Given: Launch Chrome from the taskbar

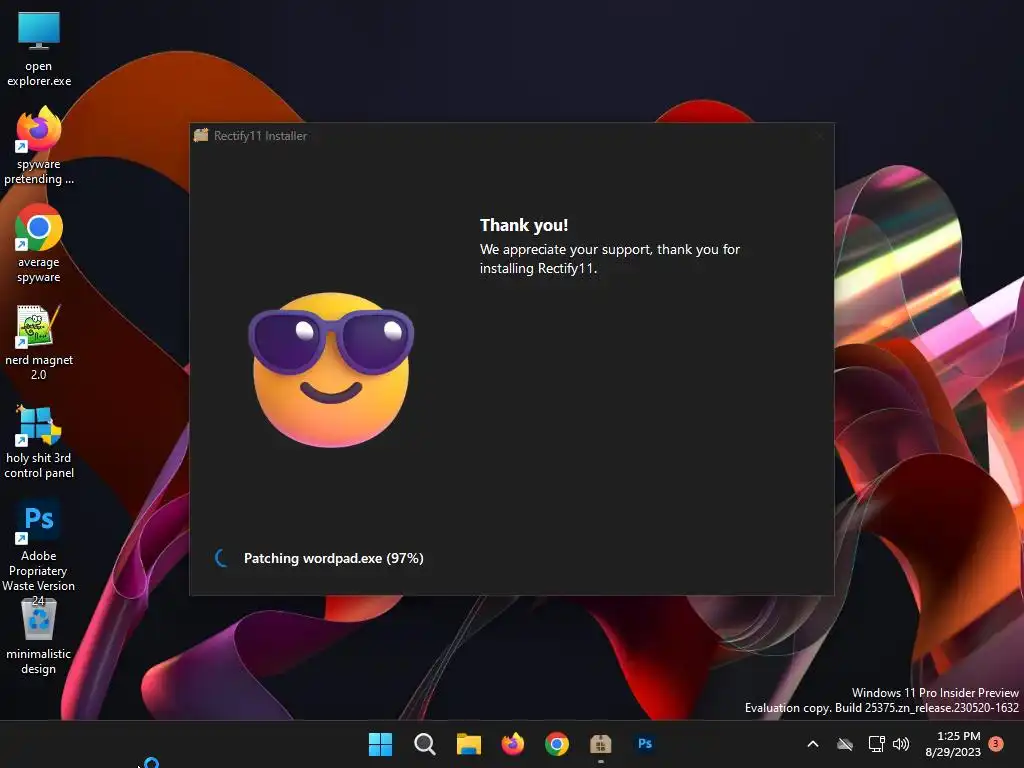Looking at the screenshot, I should 556,744.
